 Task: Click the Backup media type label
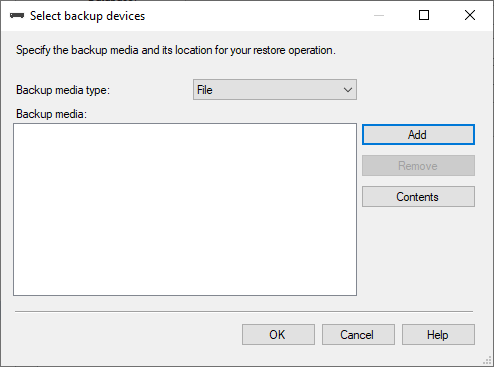(x=63, y=90)
